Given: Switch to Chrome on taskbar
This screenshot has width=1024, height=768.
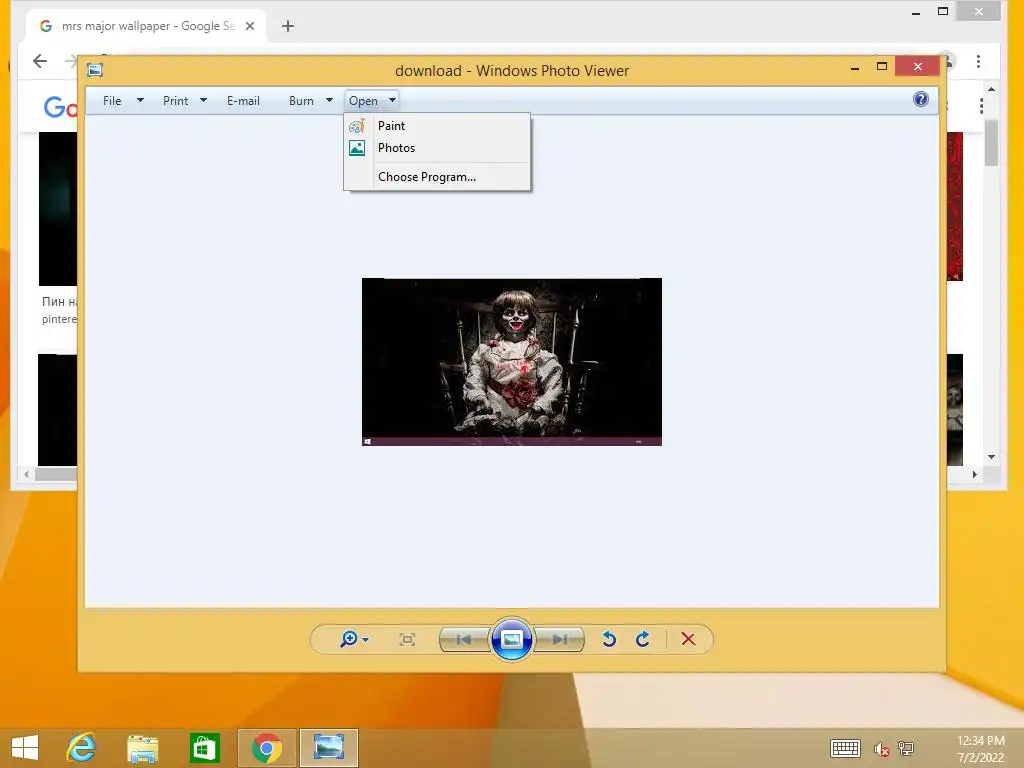Looking at the screenshot, I should [266, 748].
